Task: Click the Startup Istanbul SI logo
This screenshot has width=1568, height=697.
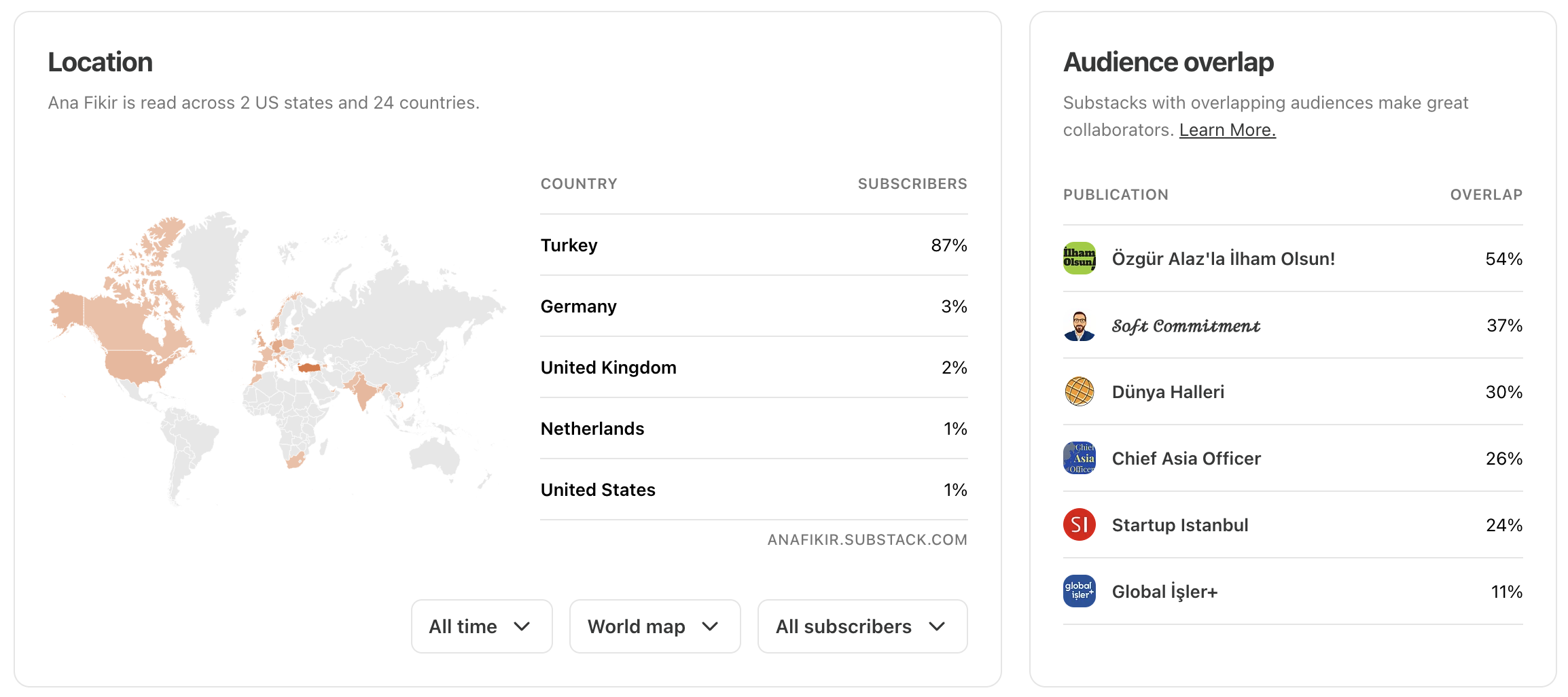Action: pos(1079,524)
